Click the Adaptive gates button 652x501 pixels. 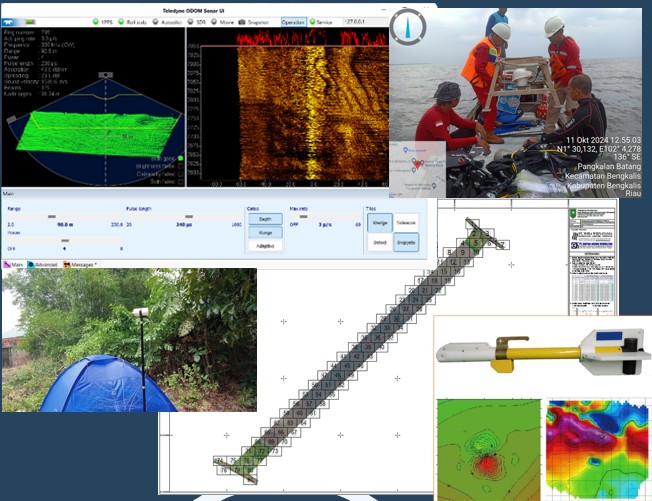(x=265, y=246)
